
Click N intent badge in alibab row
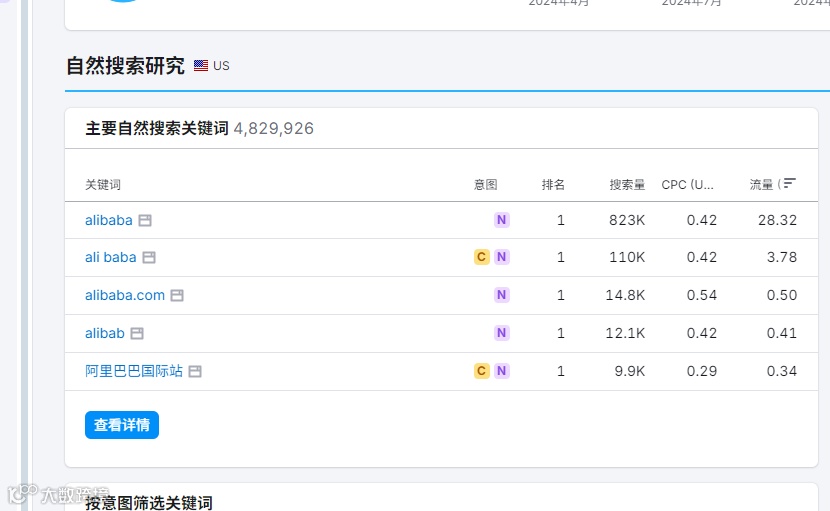pyautogui.click(x=501, y=333)
